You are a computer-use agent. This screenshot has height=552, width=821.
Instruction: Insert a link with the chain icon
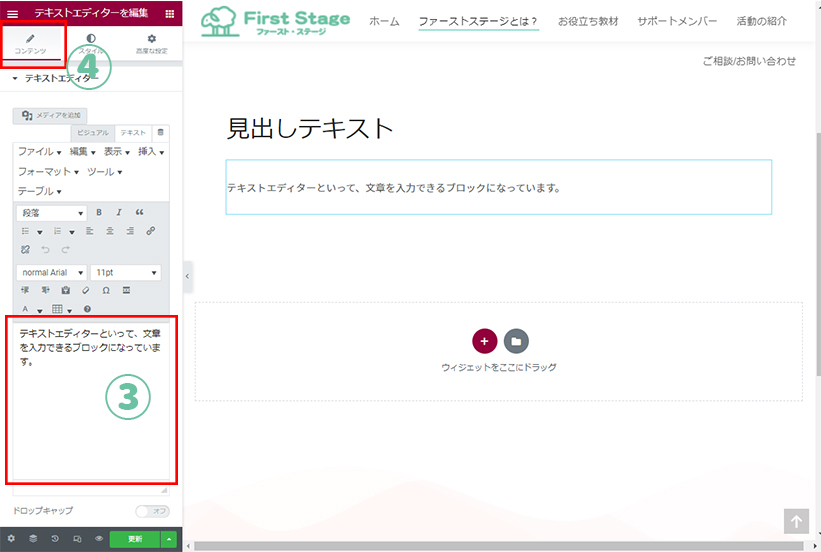click(151, 231)
